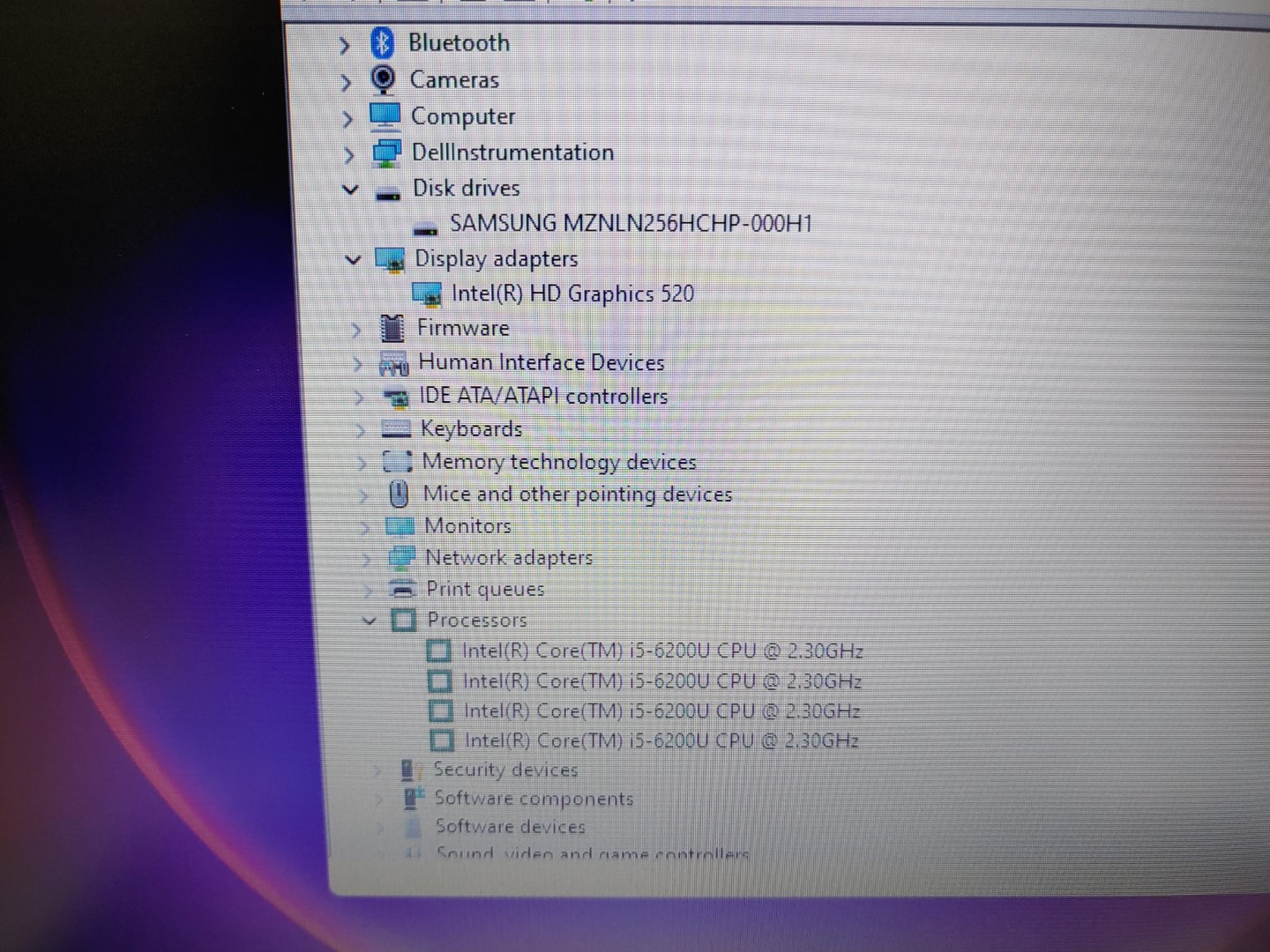Expand the Firmware category
Image resolution: width=1270 pixels, height=952 pixels.
click(x=355, y=330)
